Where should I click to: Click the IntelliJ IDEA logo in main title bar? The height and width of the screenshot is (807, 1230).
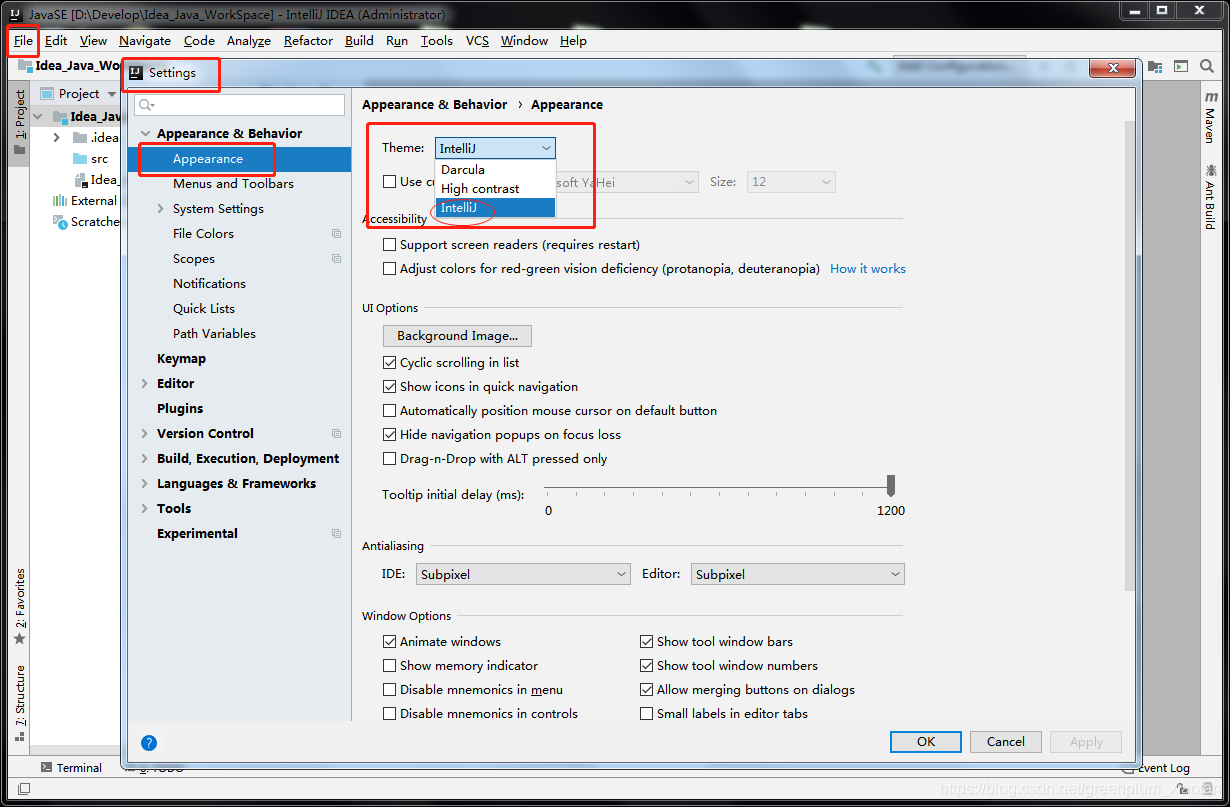click(x=16, y=14)
